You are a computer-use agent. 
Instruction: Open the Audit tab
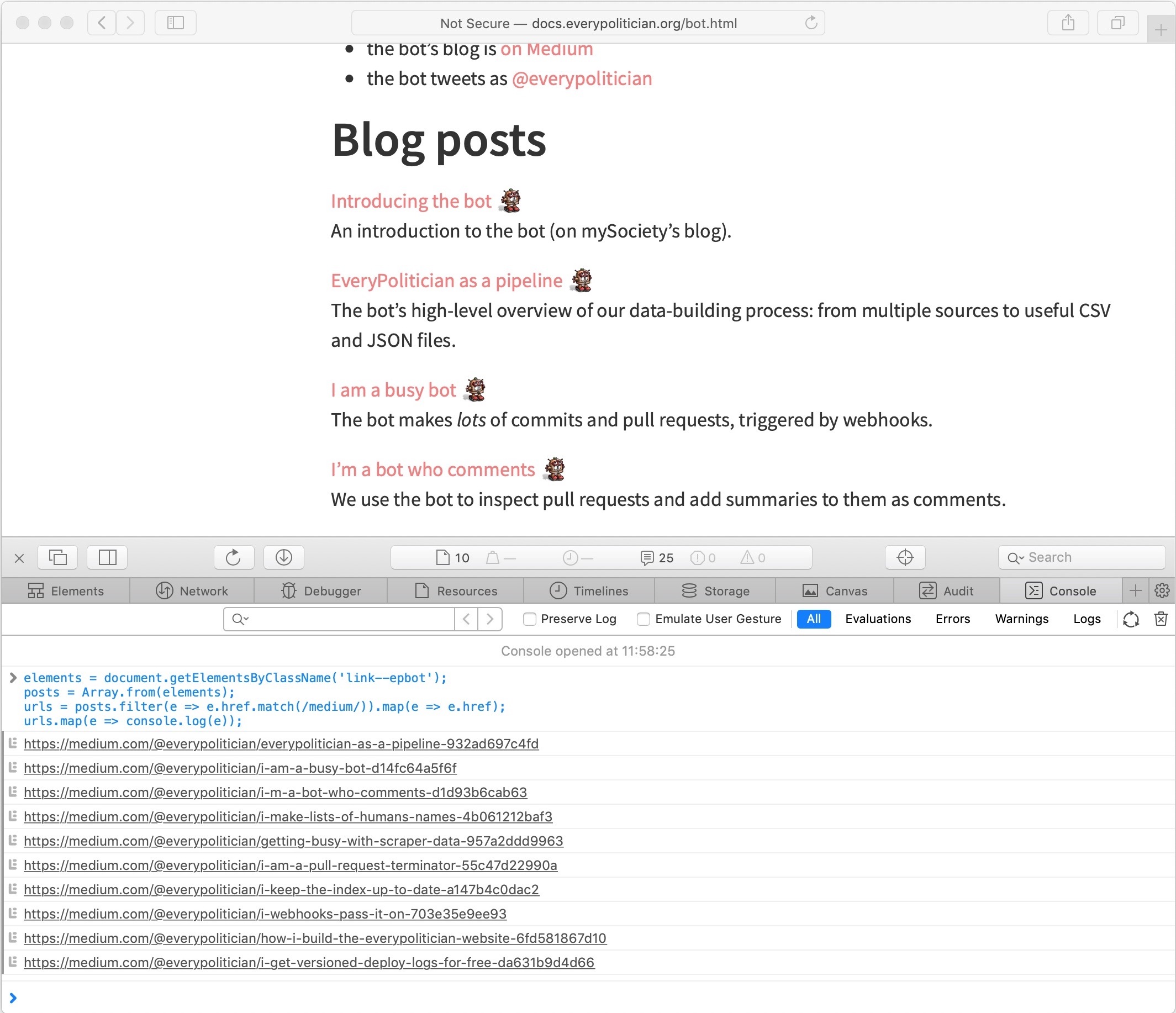click(946, 591)
